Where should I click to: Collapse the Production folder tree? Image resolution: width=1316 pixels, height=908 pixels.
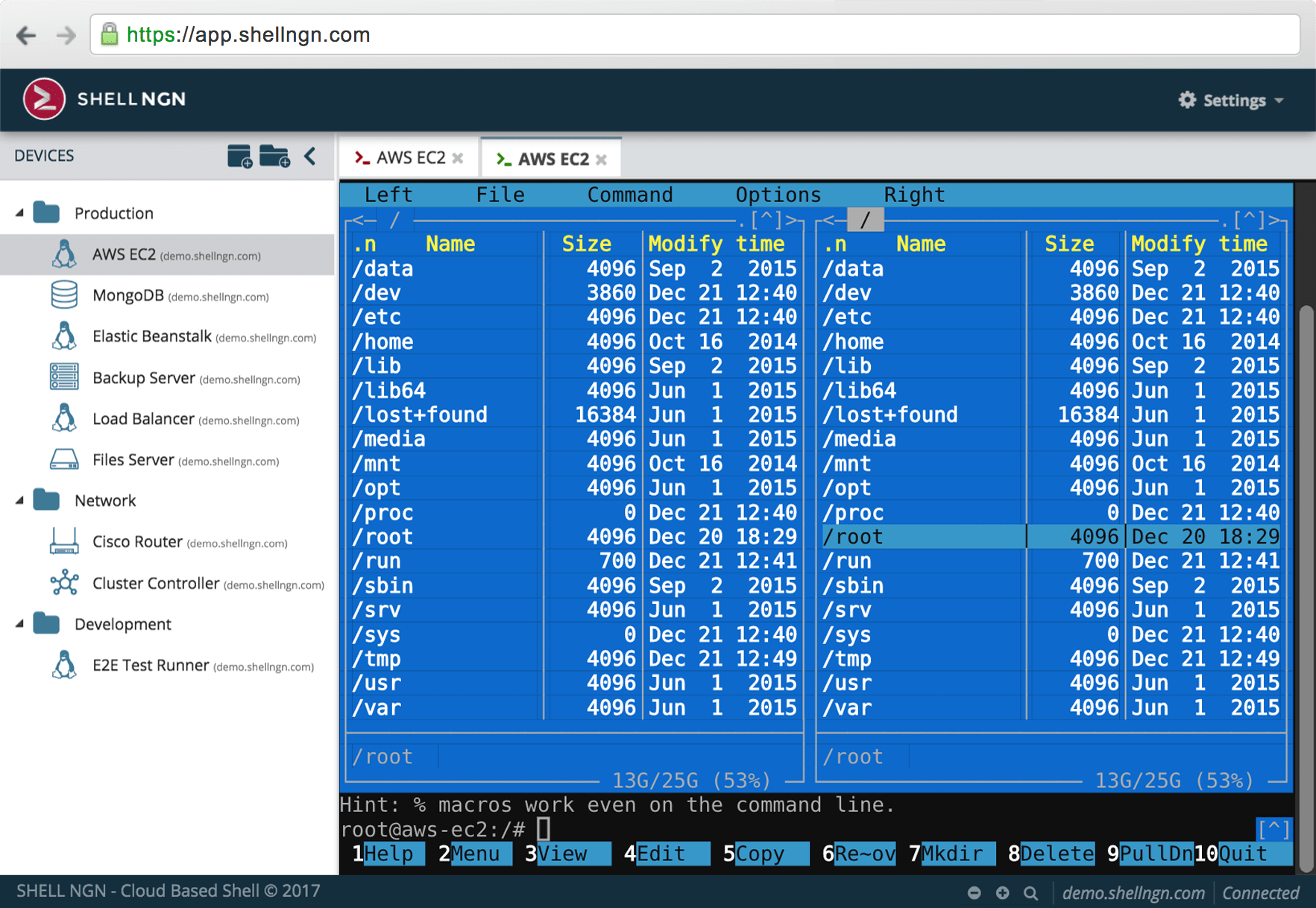20,213
